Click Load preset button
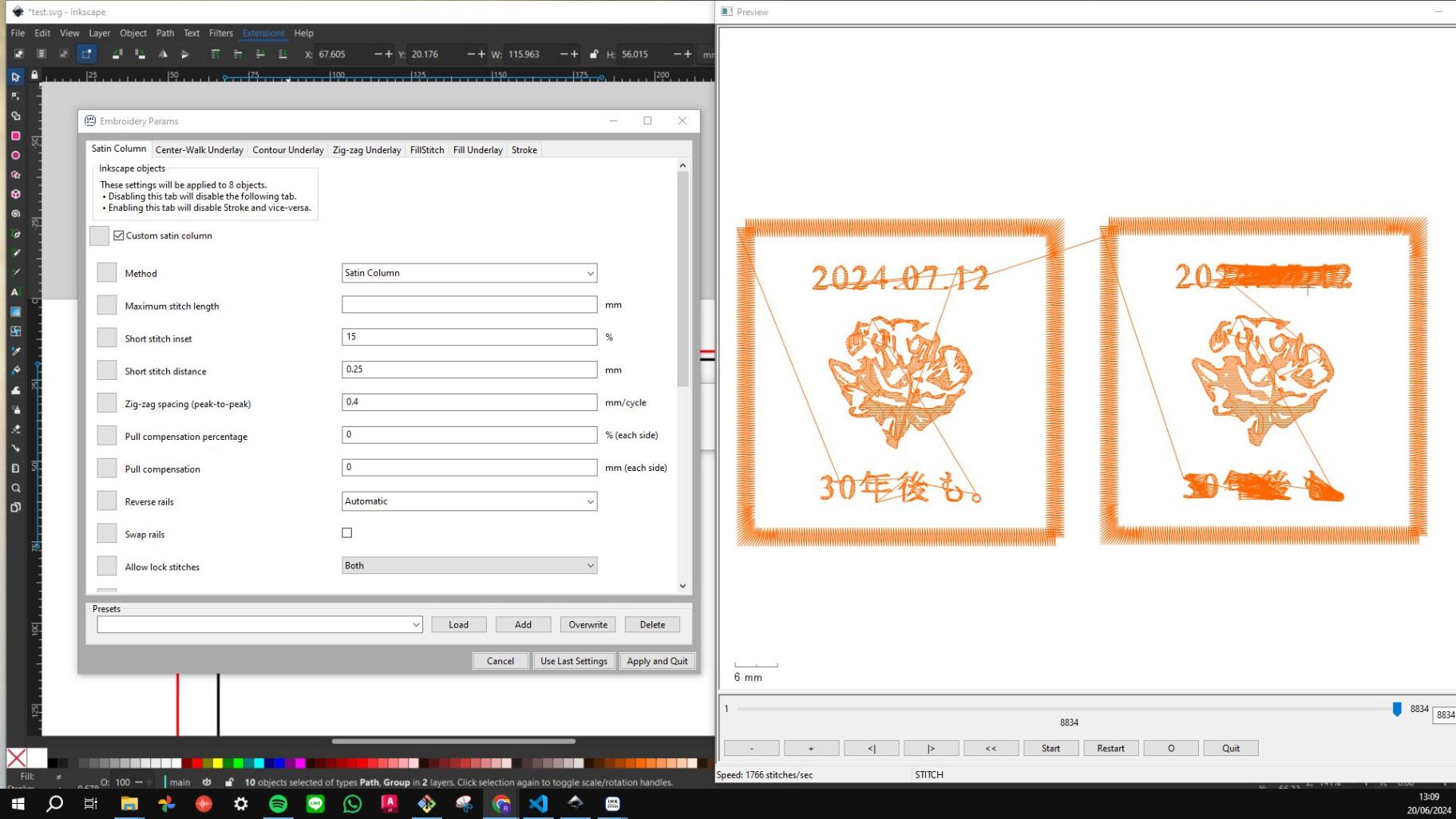 (x=458, y=624)
